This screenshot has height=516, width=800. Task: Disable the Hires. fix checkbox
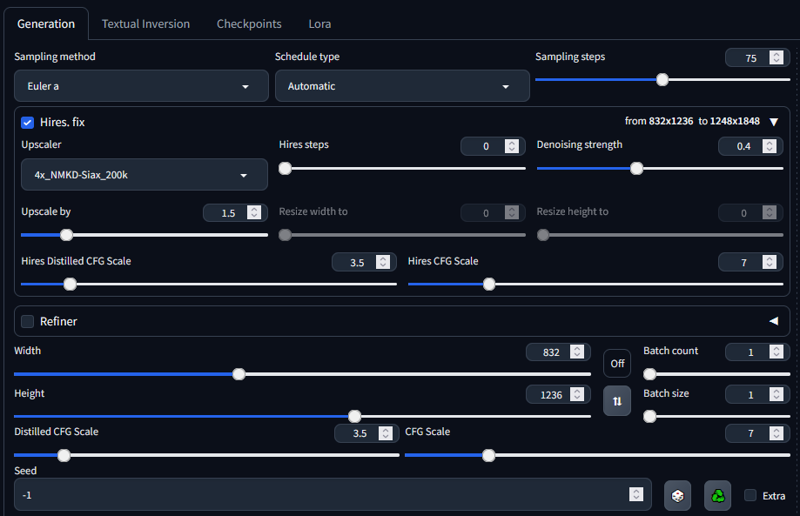pyautogui.click(x=28, y=122)
